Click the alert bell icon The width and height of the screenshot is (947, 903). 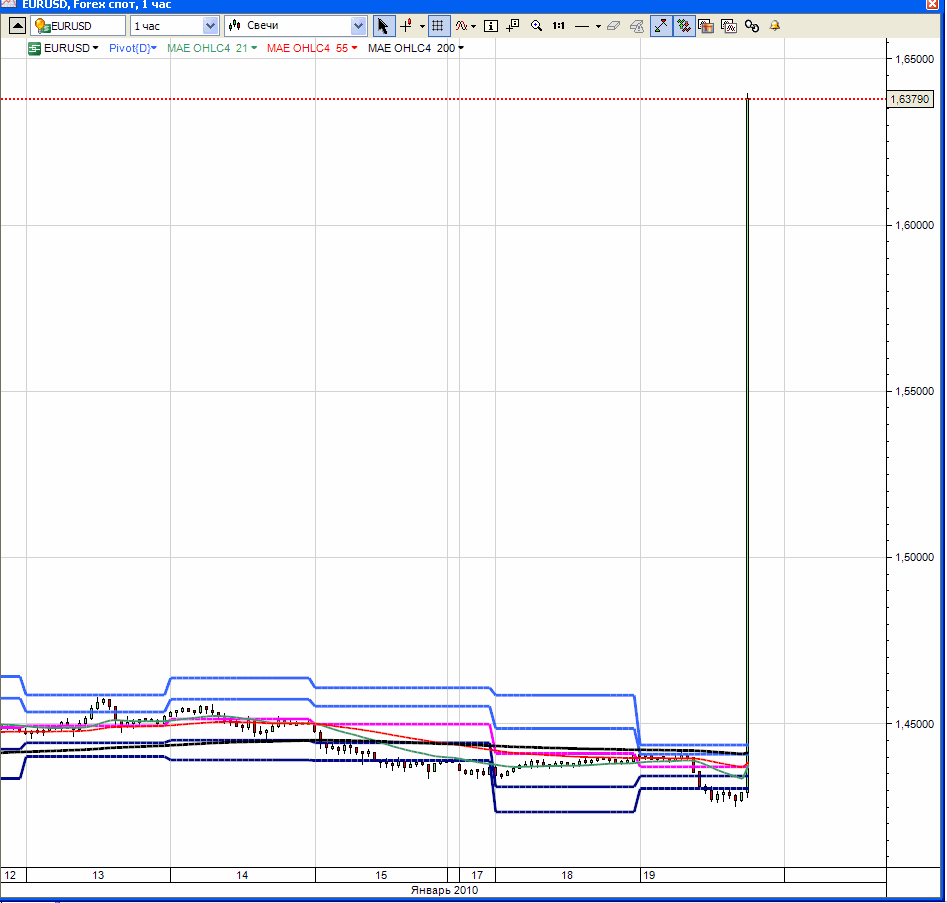click(775, 26)
